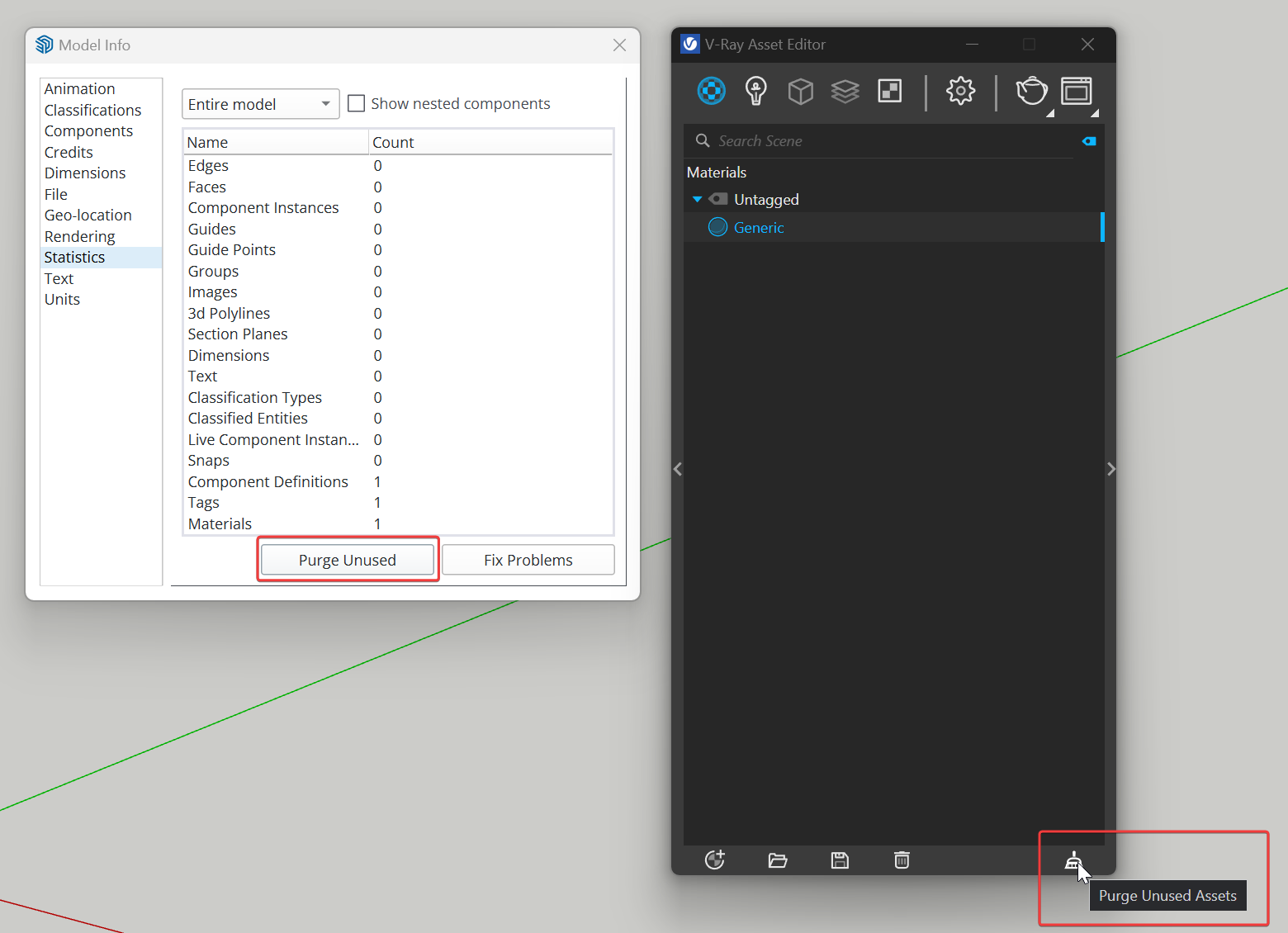The width and height of the screenshot is (1288, 933).
Task: Select Components in Model Info list
Action: [x=88, y=131]
